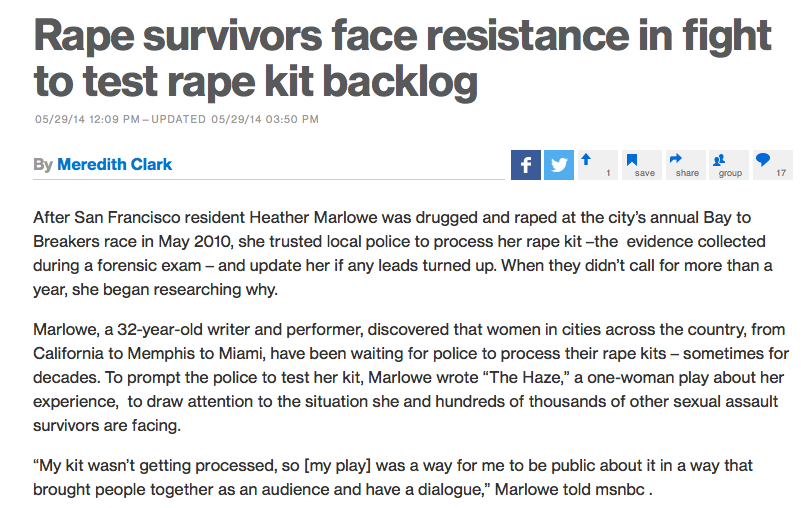Click the paragraph beginning "After San Francisco resident"
Image resolution: width=804 pixels, height=508 pixels.
point(402,252)
